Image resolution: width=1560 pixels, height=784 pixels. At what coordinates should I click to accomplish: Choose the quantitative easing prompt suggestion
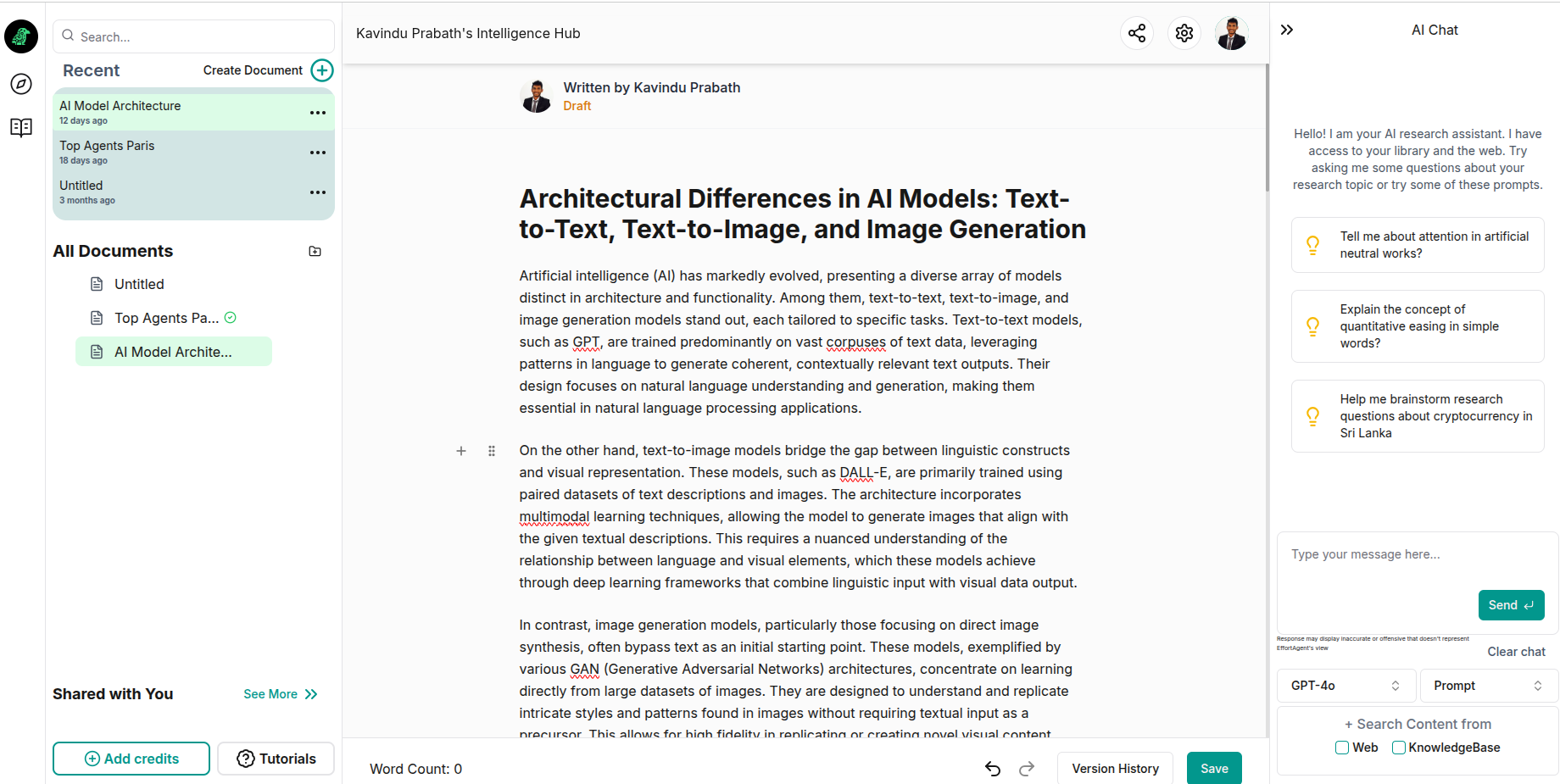[1418, 326]
